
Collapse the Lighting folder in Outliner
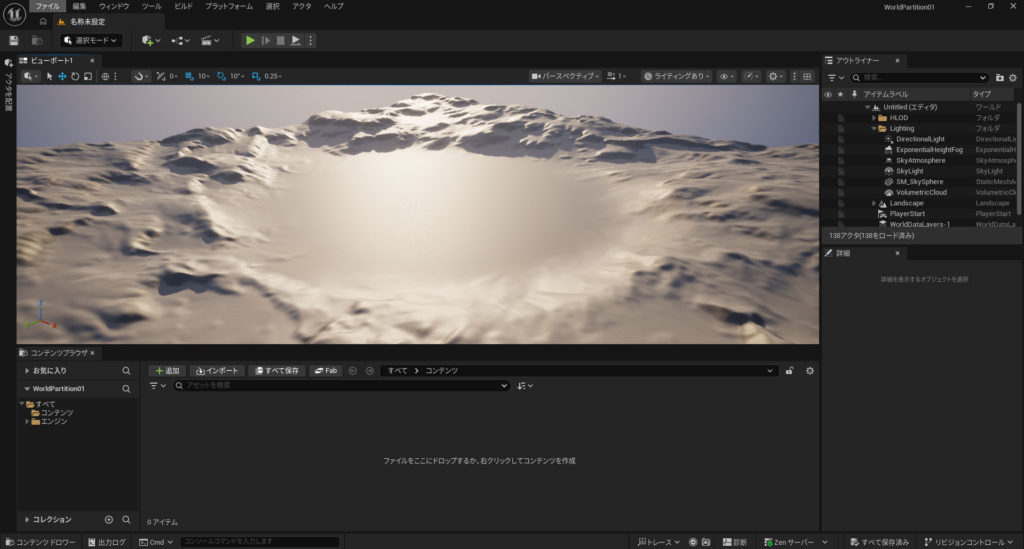(873, 128)
